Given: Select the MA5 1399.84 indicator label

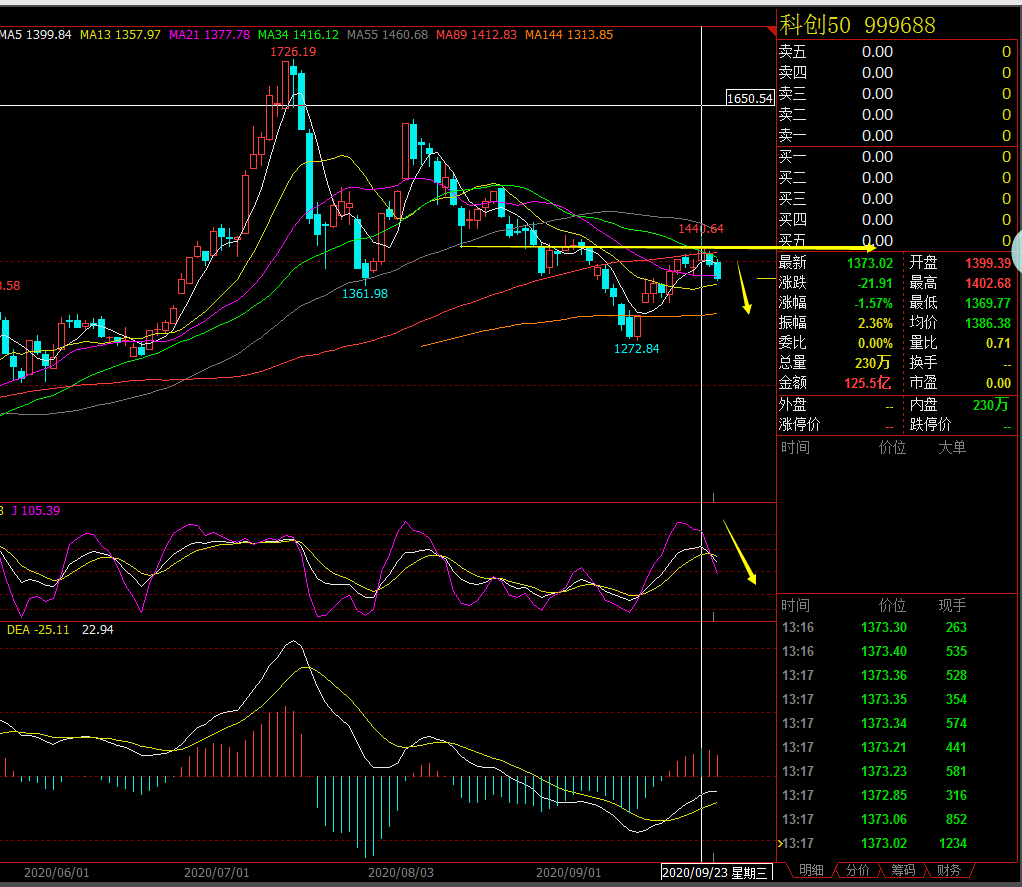Looking at the screenshot, I should 36,35.
